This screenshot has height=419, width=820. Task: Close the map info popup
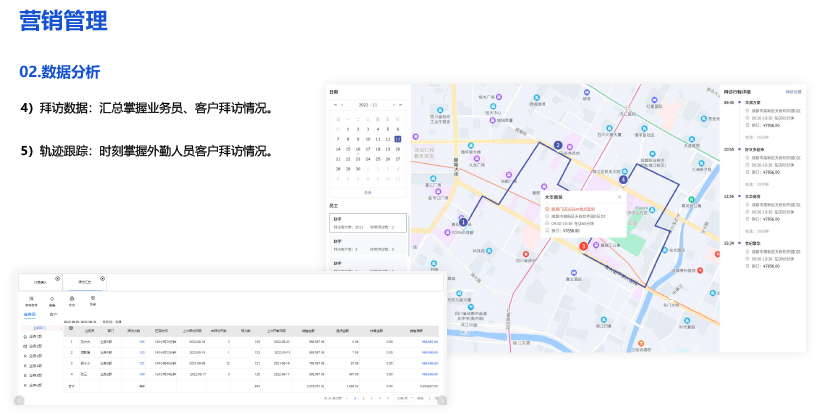[618, 197]
